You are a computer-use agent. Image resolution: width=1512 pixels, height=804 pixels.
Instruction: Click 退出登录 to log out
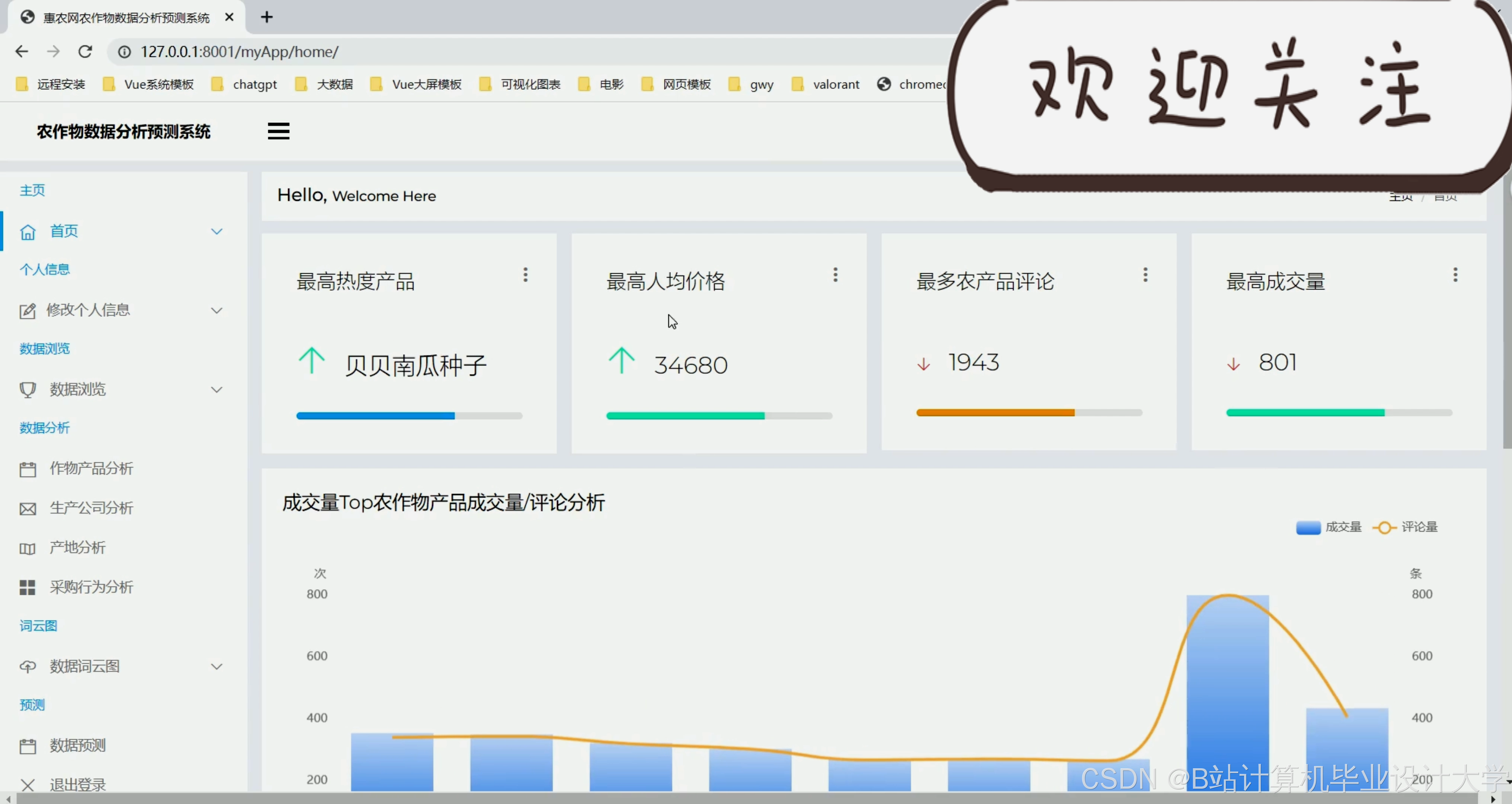click(x=77, y=784)
